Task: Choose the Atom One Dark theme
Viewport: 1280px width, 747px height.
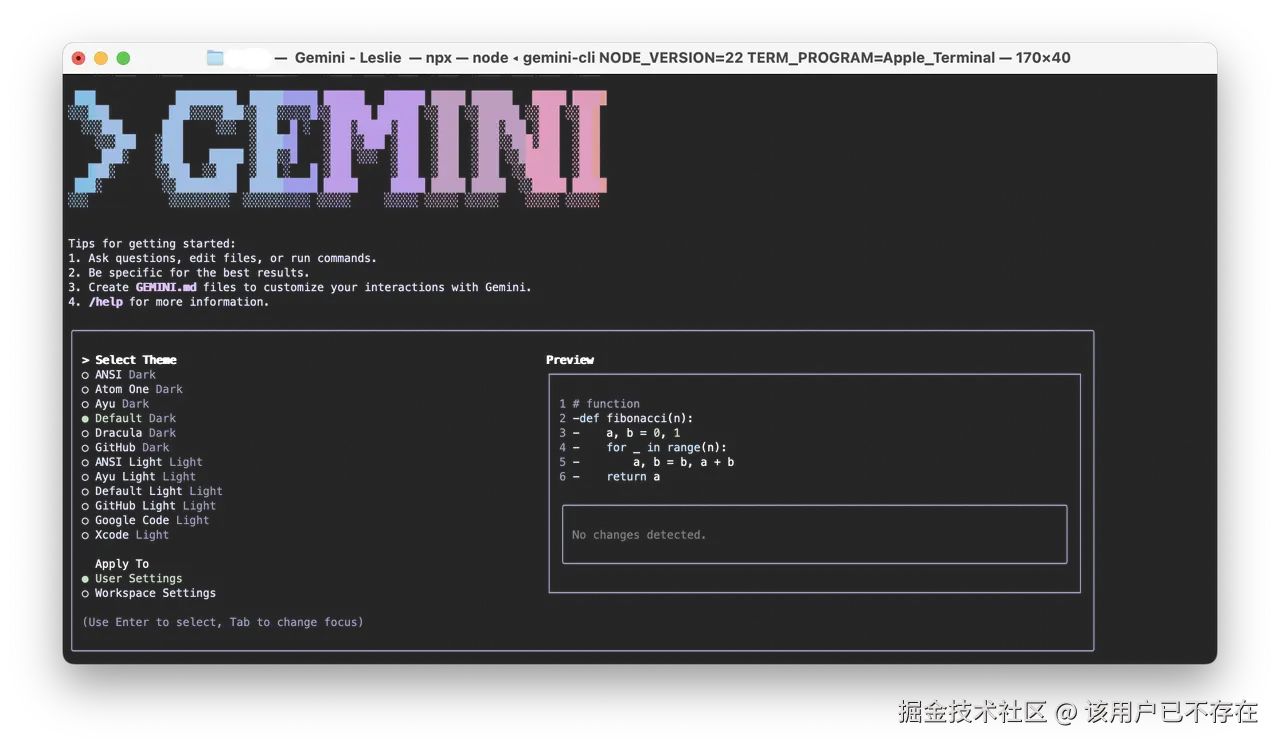Action: [x=132, y=389]
